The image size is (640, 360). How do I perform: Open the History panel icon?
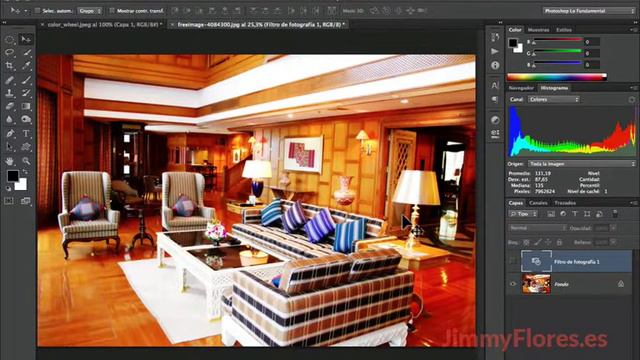click(x=495, y=38)
